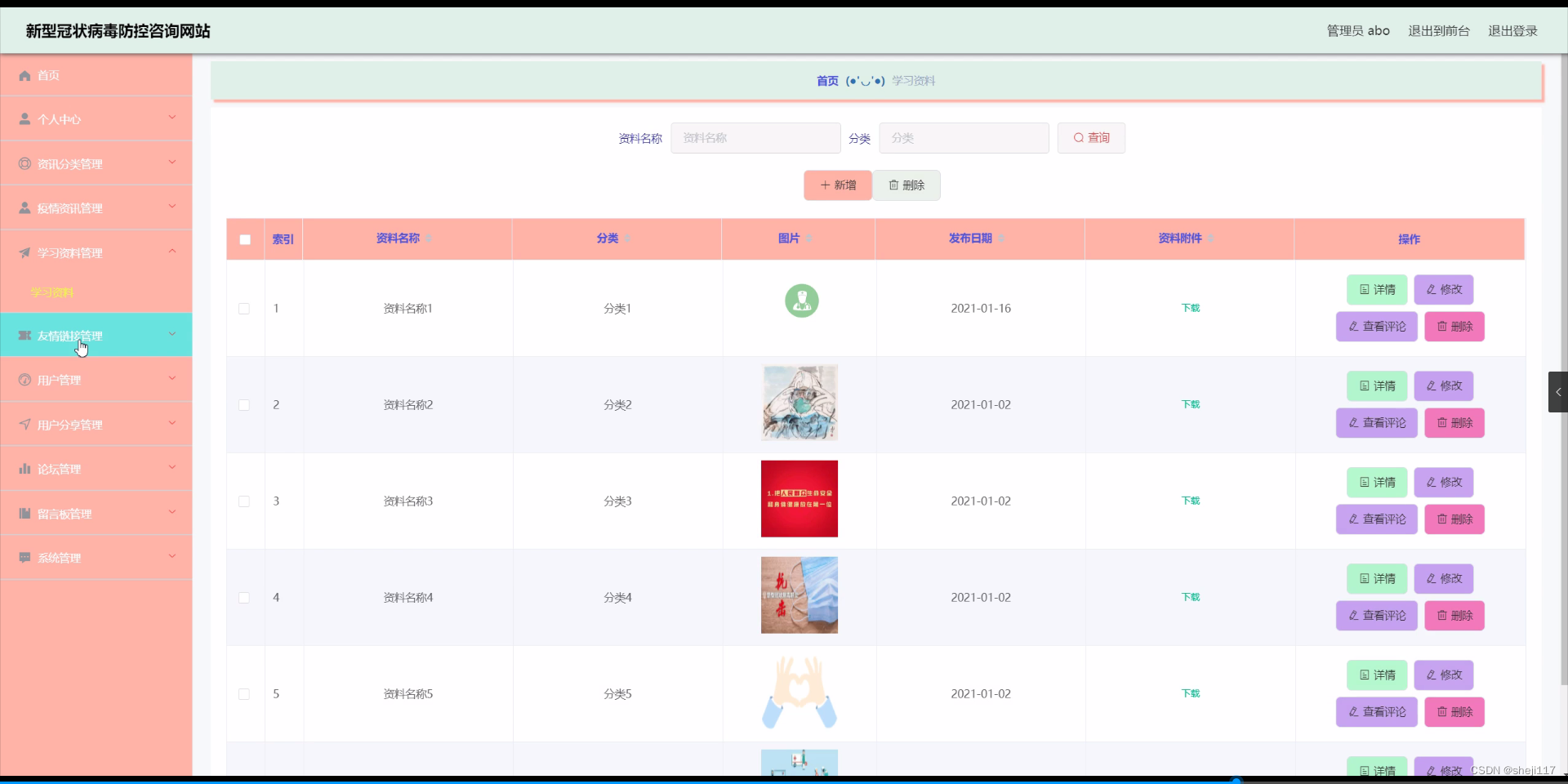
Task: Click 退出到前台 in the header
Action: 1438,31
